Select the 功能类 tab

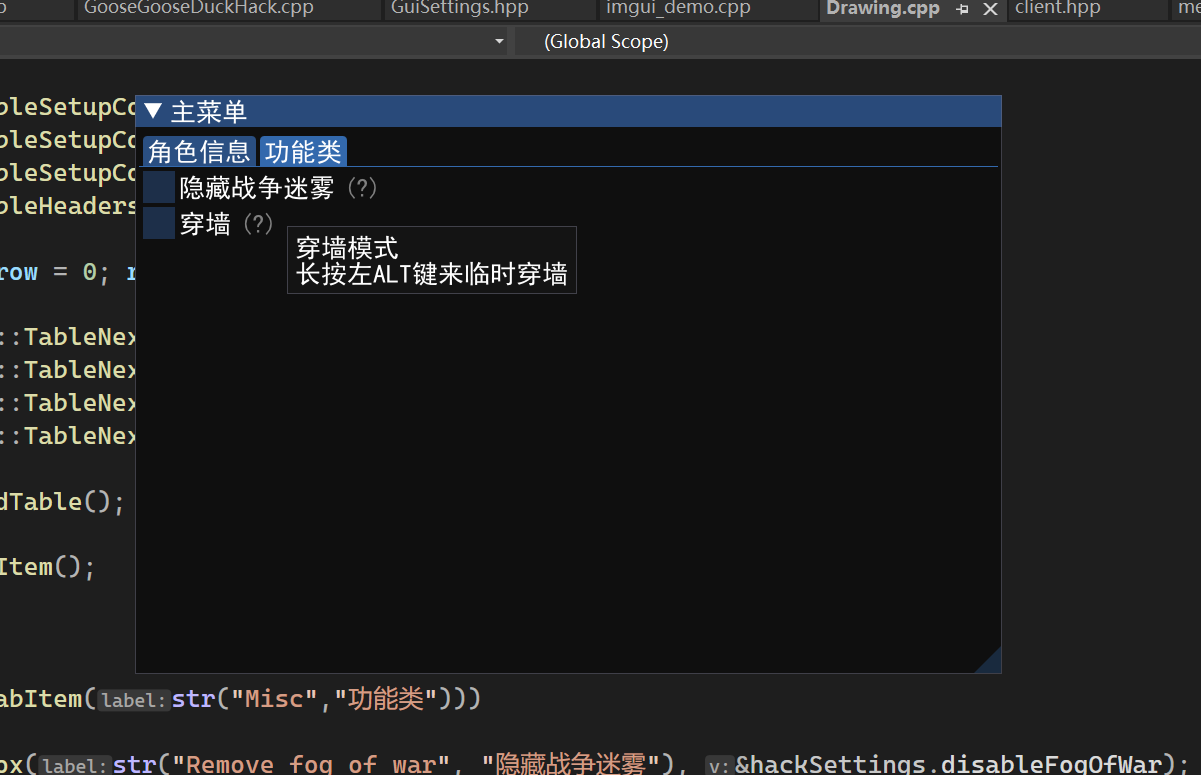pos(303,151)
